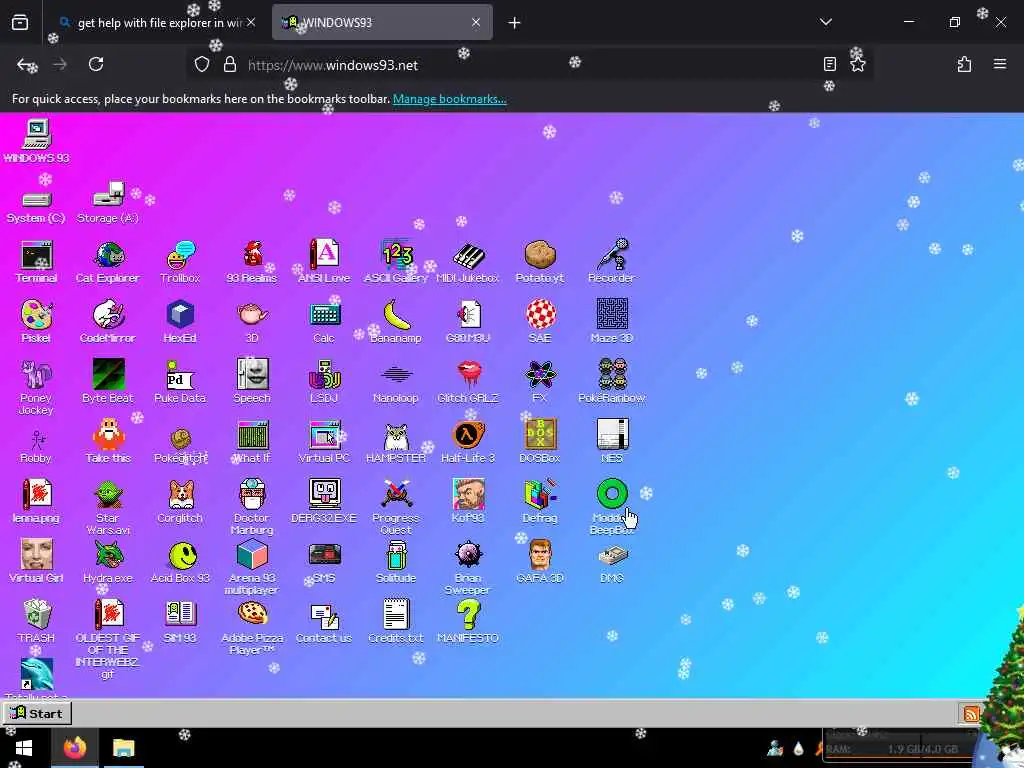Open the HAMPSTER icon
Image resolution: width=1024 pixels, height=768 pixels.
coord(396,441)
